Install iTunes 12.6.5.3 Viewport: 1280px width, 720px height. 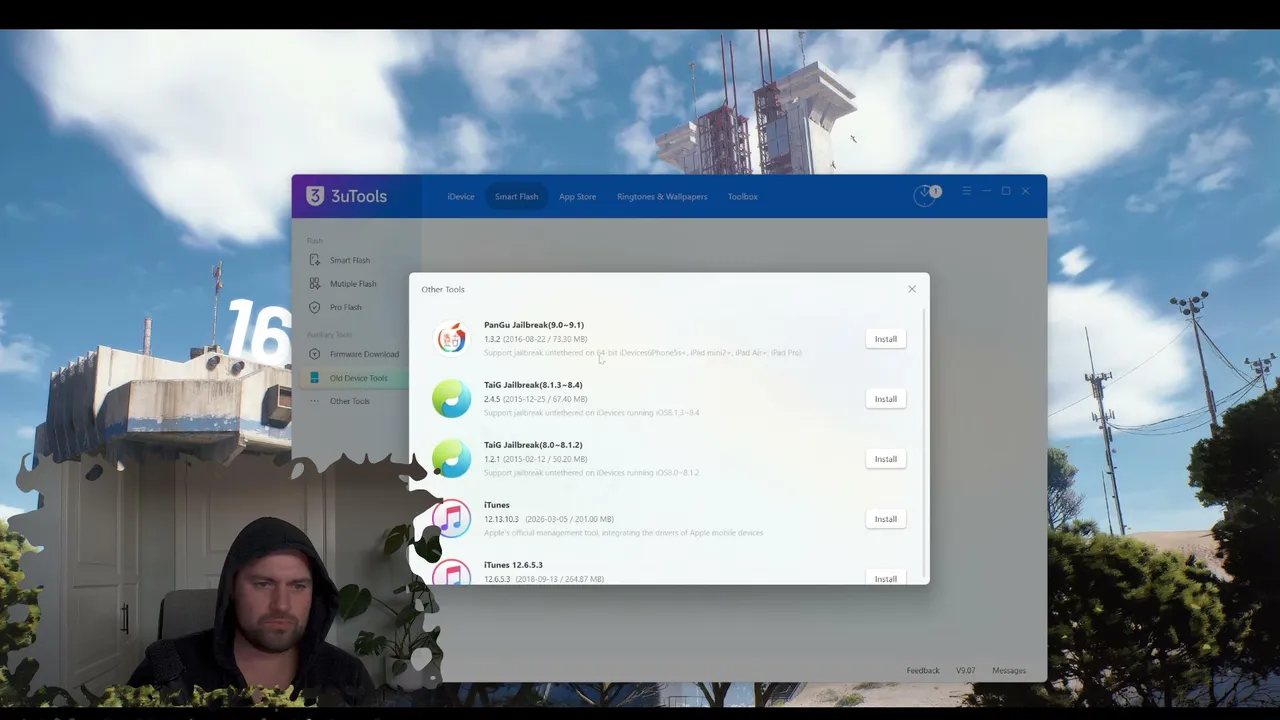pos(886,577)
